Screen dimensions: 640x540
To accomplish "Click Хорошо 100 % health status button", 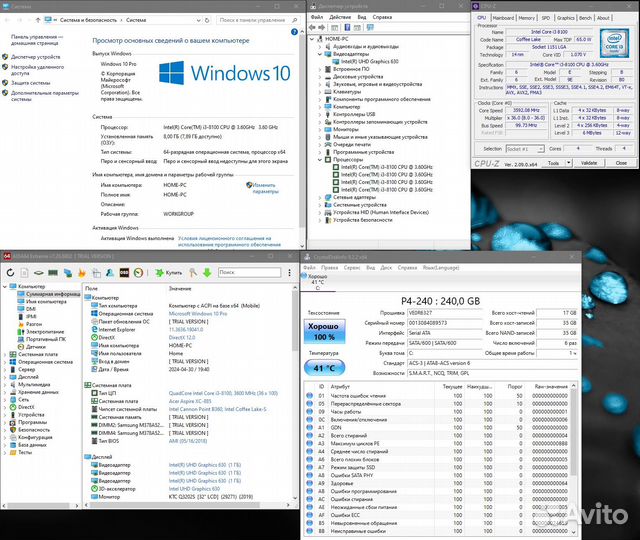I will tap(324, 331).
